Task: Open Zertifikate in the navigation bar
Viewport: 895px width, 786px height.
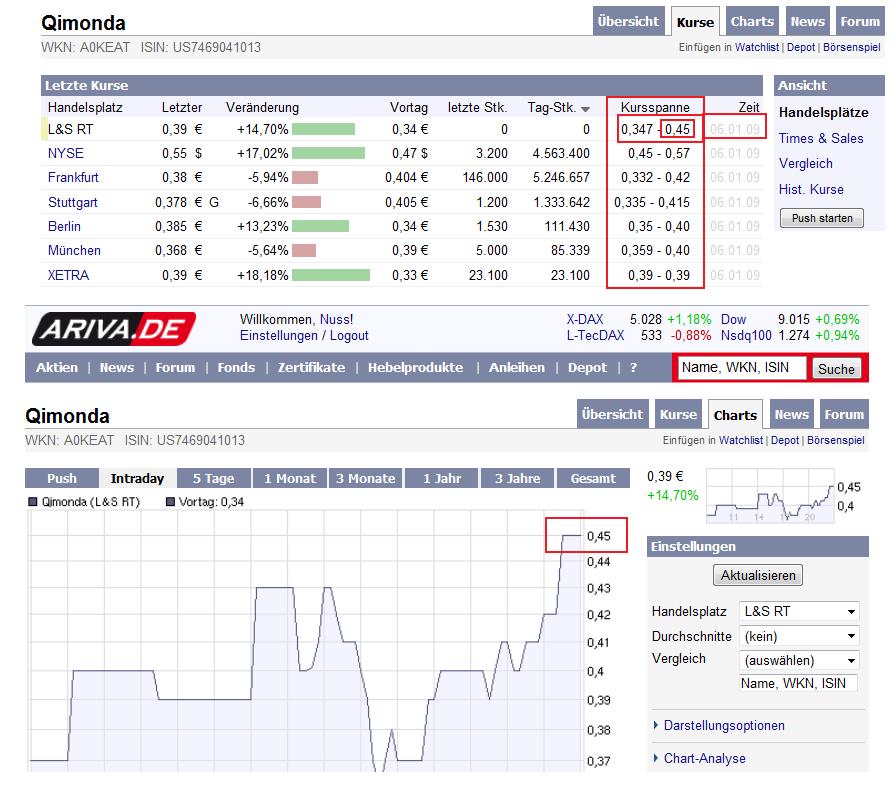Action: point(311,368)
